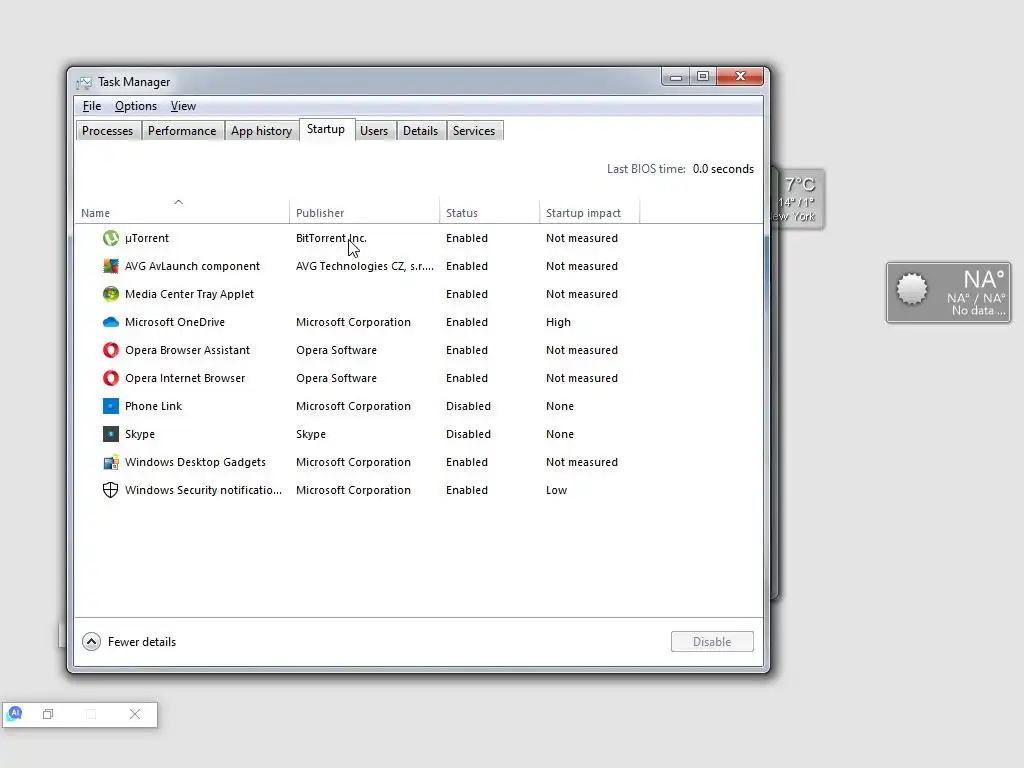Click the Skype publisher cell

311,434
